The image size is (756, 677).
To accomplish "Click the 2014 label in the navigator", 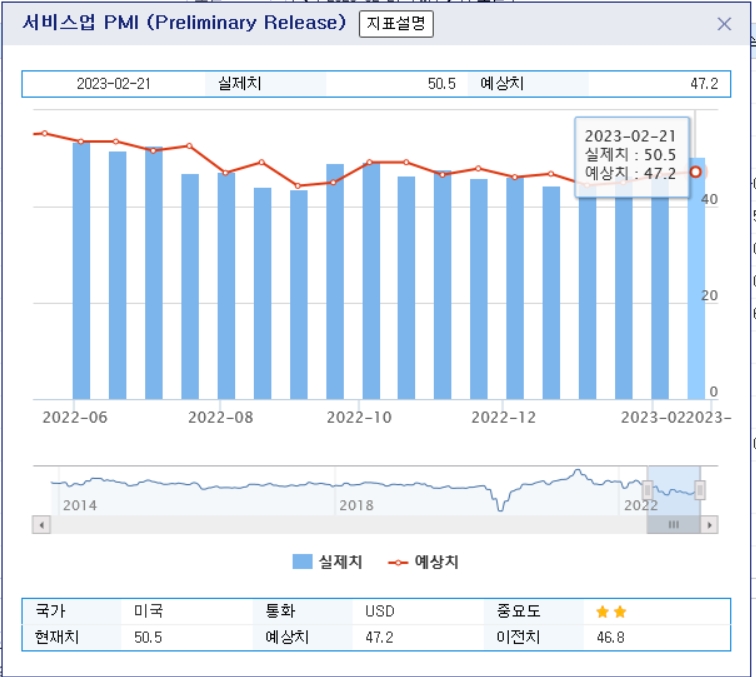I will (80, 505).
